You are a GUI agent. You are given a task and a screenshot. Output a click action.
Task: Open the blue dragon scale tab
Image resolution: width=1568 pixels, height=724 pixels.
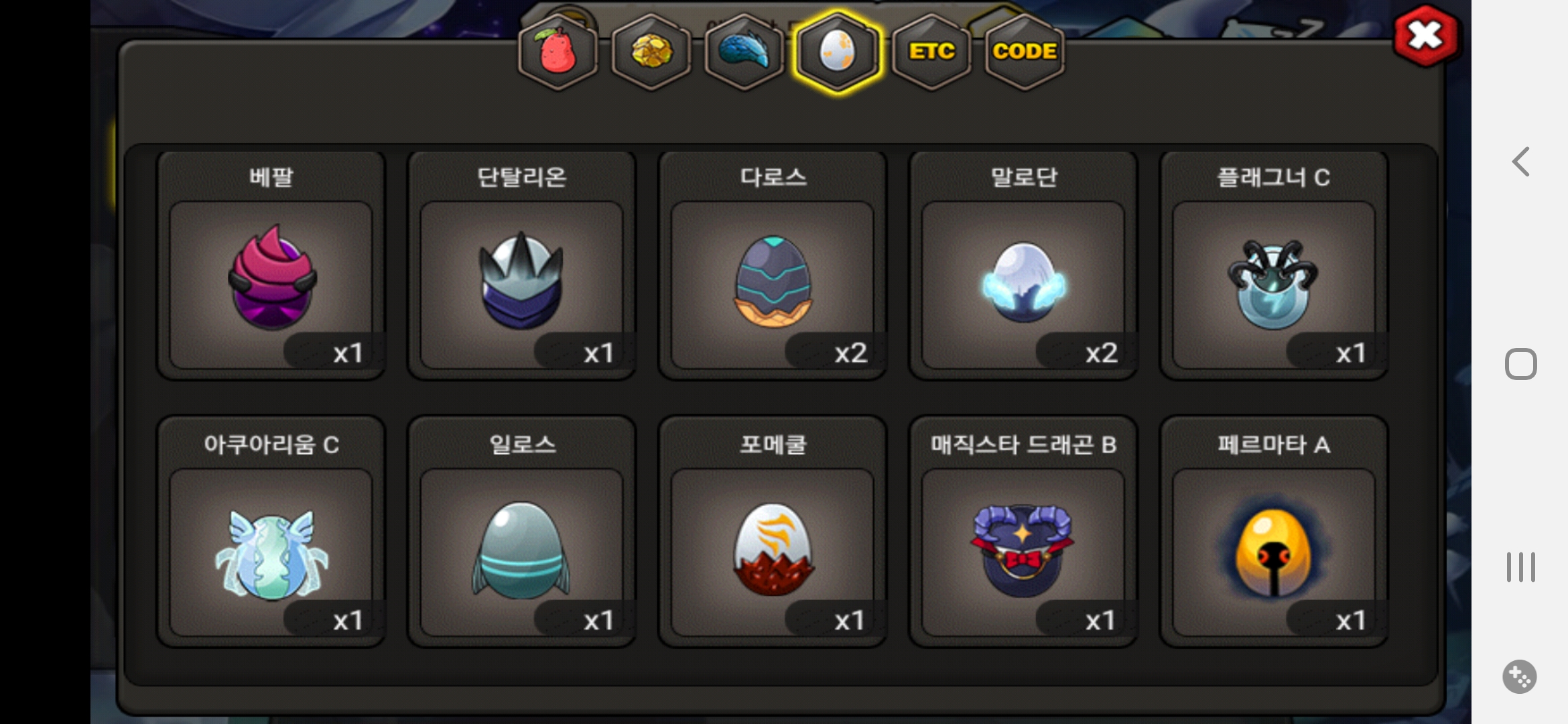point(744,52)
